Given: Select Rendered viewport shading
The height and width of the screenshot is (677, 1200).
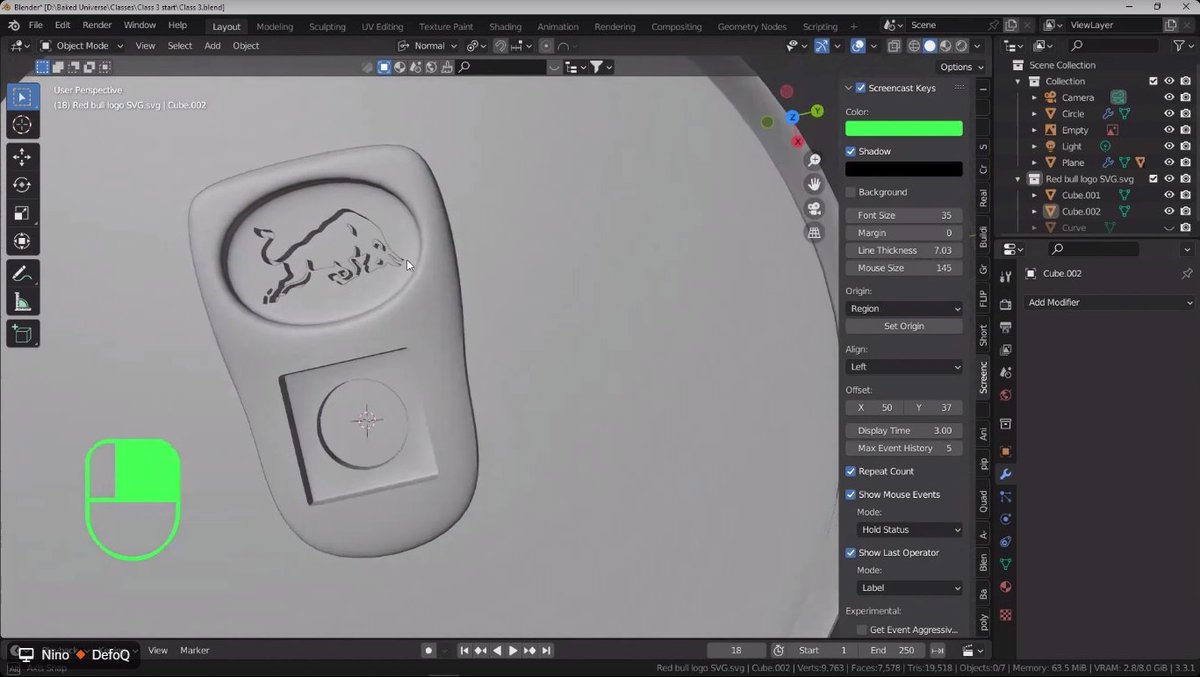Looking at the screenshot, I should 962,46.
